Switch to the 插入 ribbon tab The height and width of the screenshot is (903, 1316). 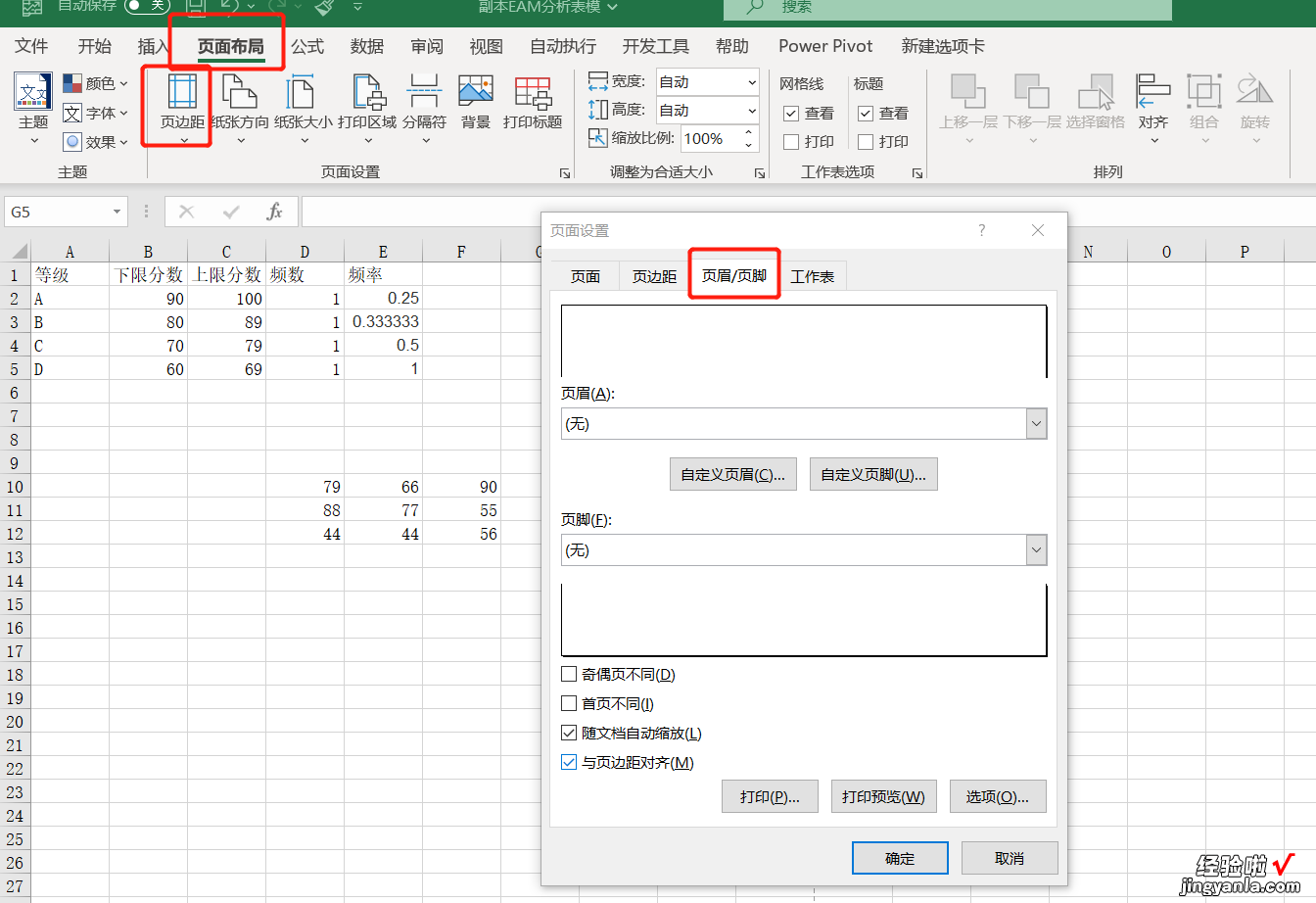click(x=154, y=46)
